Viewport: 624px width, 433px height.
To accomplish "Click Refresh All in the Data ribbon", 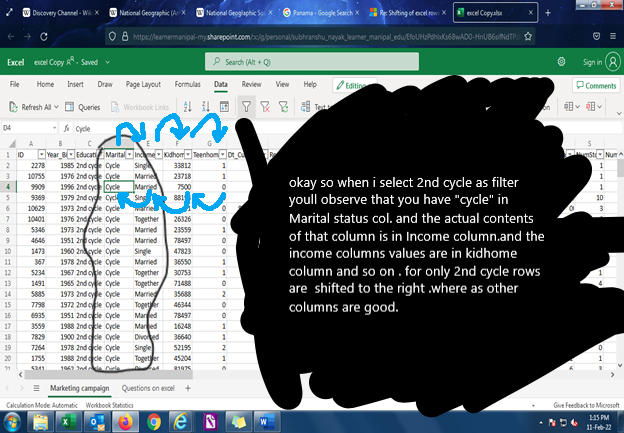I will 30,107.
